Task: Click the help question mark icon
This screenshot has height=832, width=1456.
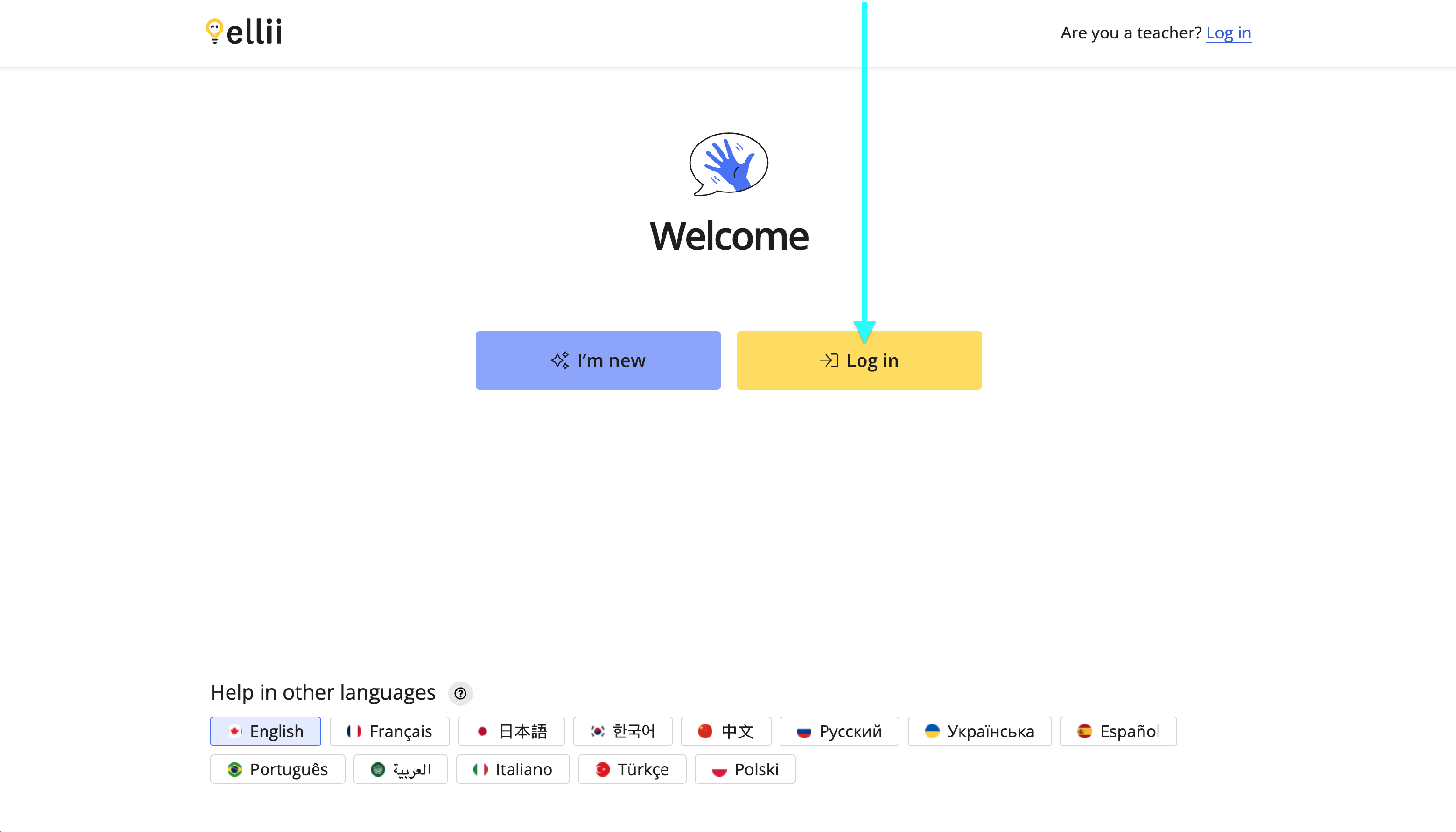Action: pos(460,693)
